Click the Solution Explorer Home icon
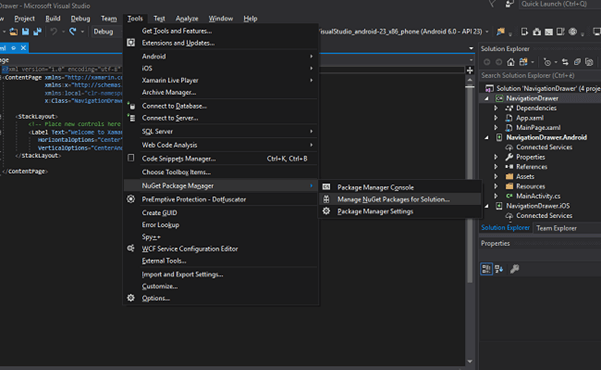This screenshot has height=370, width=601. [x=511, y=62]
